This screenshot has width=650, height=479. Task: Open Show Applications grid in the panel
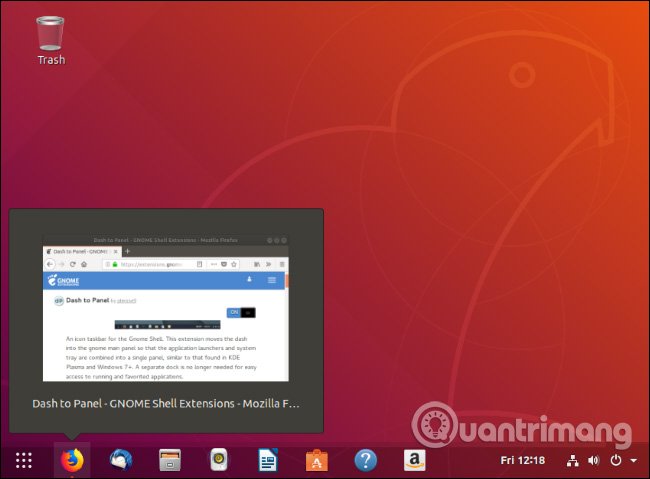pyautogui.click(x=24, y=460)
